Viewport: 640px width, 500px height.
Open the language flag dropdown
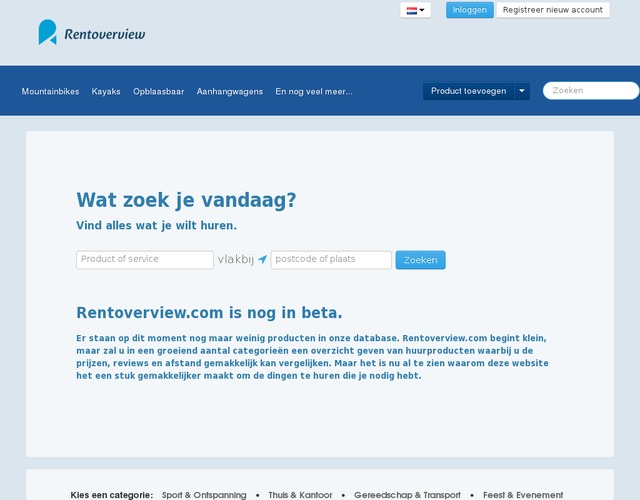pyautogui.click(x=416, y=10)
